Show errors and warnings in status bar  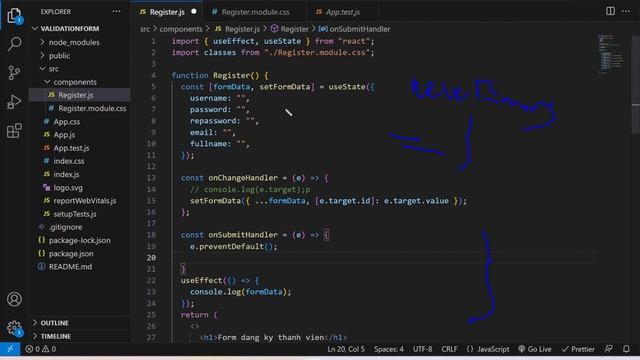(40, 349)
